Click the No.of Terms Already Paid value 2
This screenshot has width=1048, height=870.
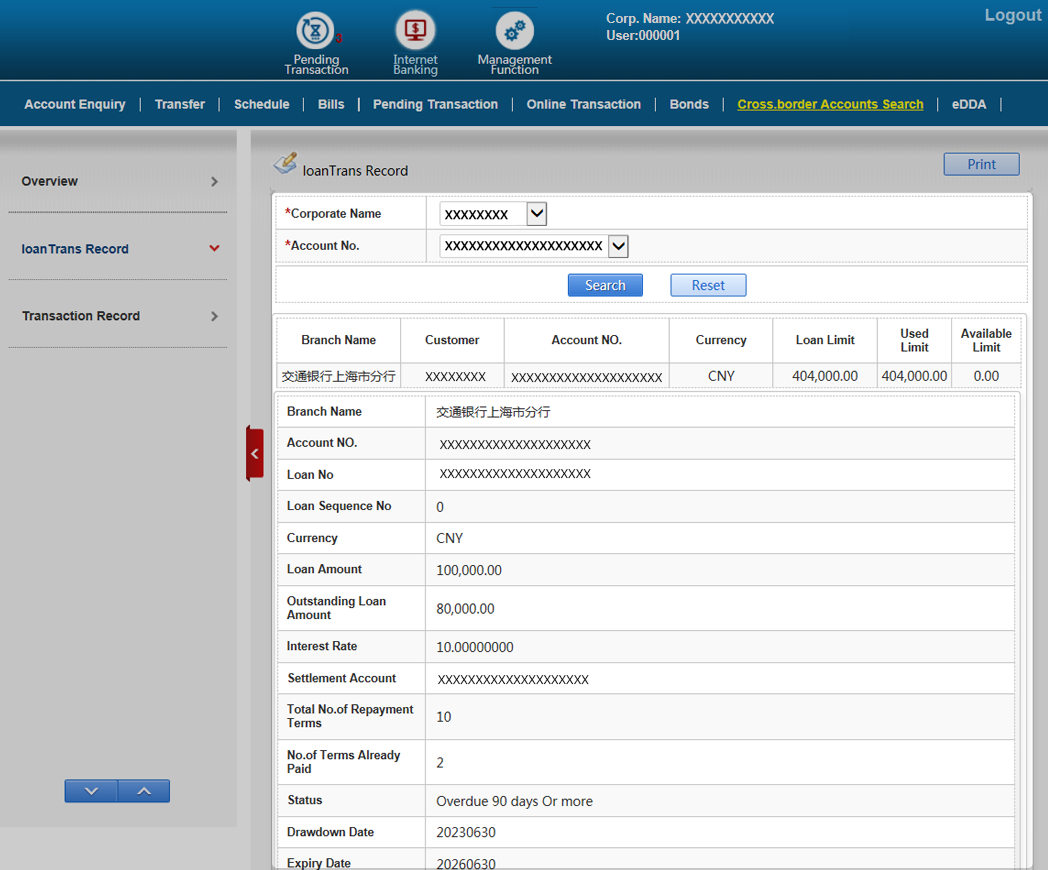pyautogui.click(x=440, y=762)
